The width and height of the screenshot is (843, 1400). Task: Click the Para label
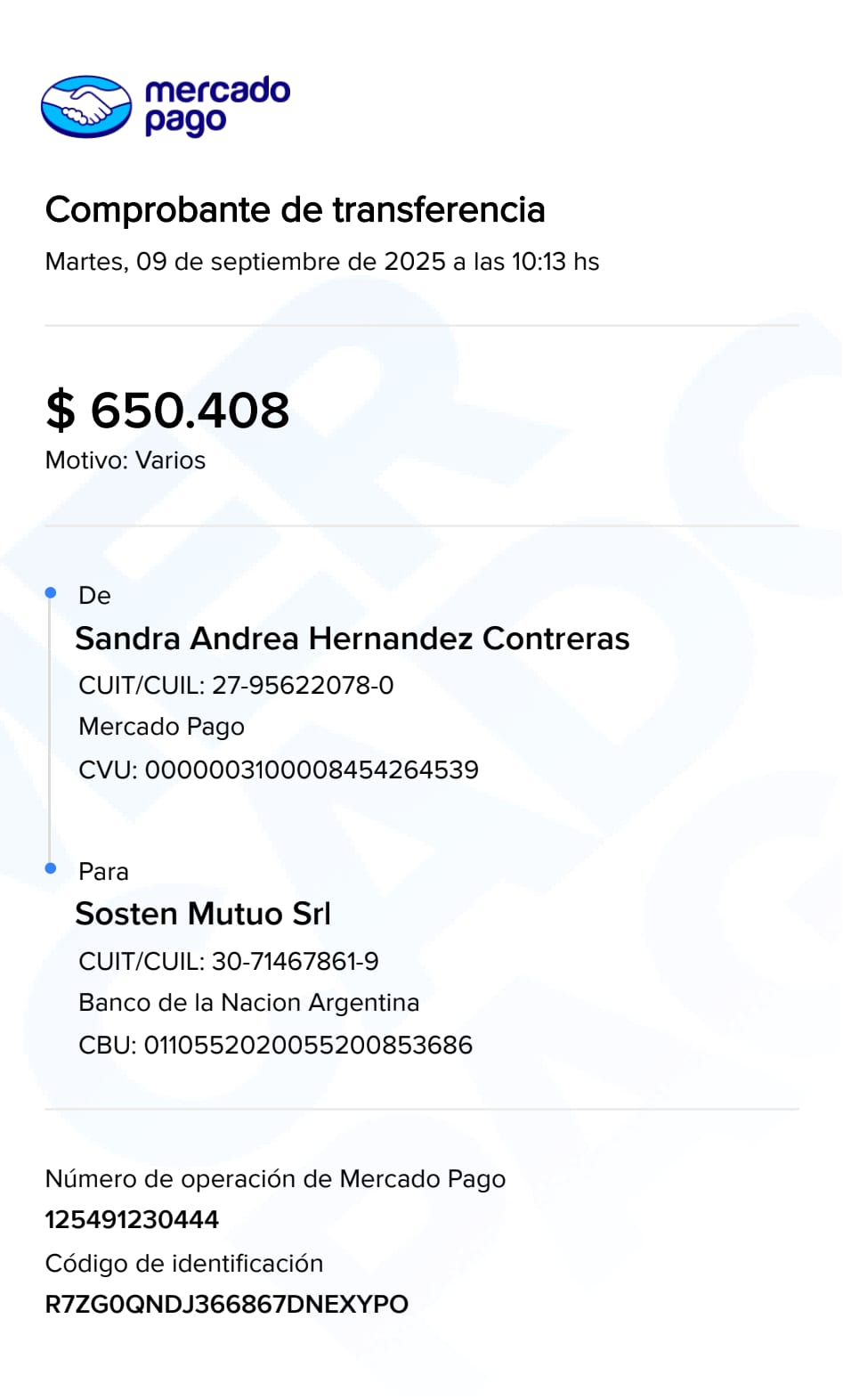coord(103,872)
